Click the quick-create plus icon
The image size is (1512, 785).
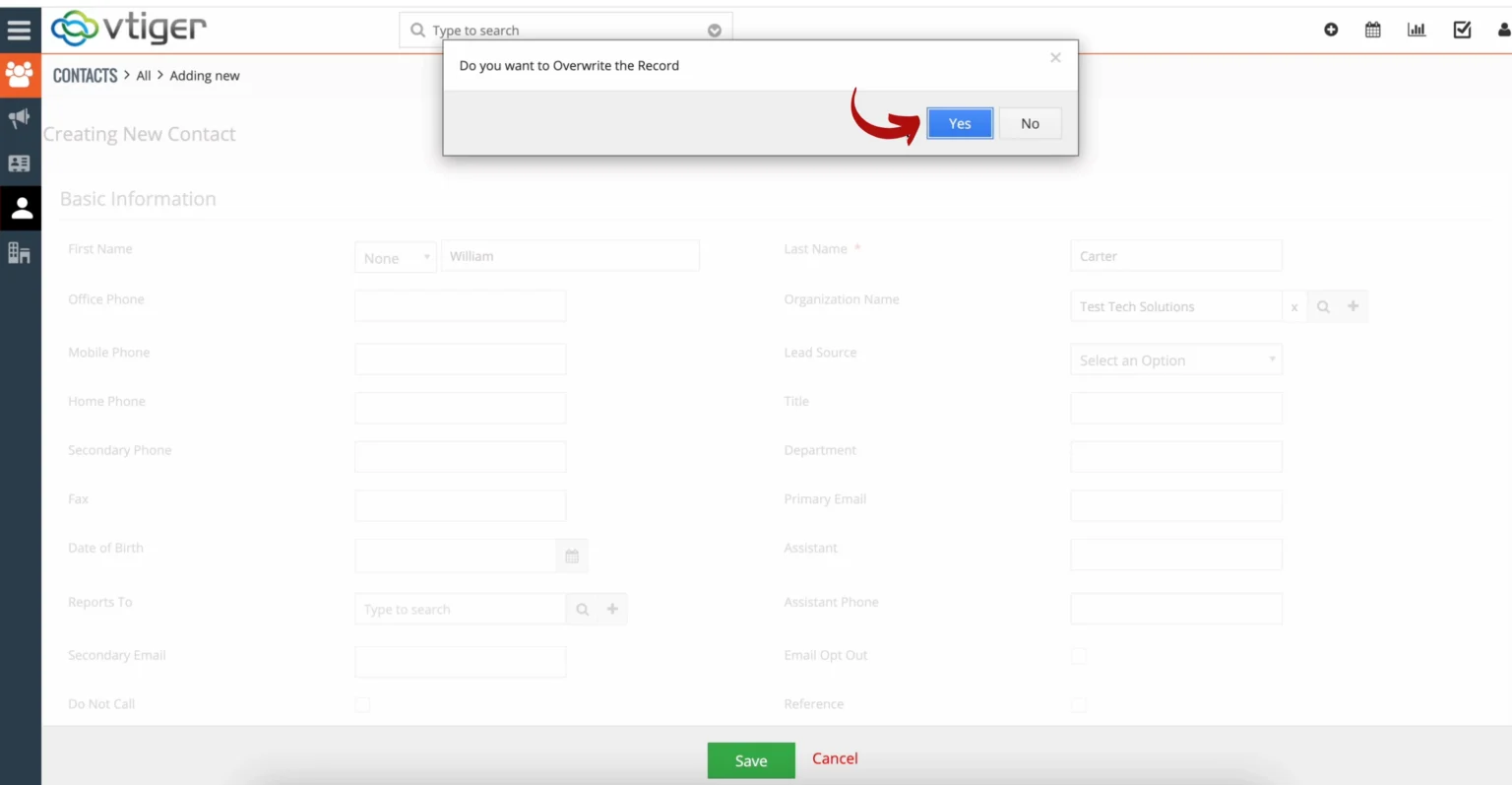1331,30
